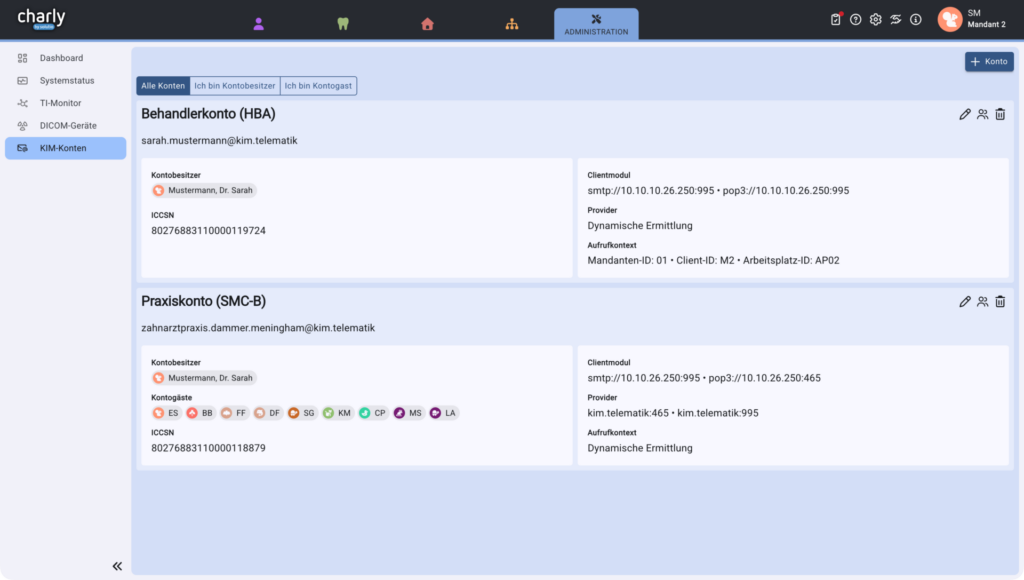Show the info icon in header

pyautogui.click(x=916, y=19)
